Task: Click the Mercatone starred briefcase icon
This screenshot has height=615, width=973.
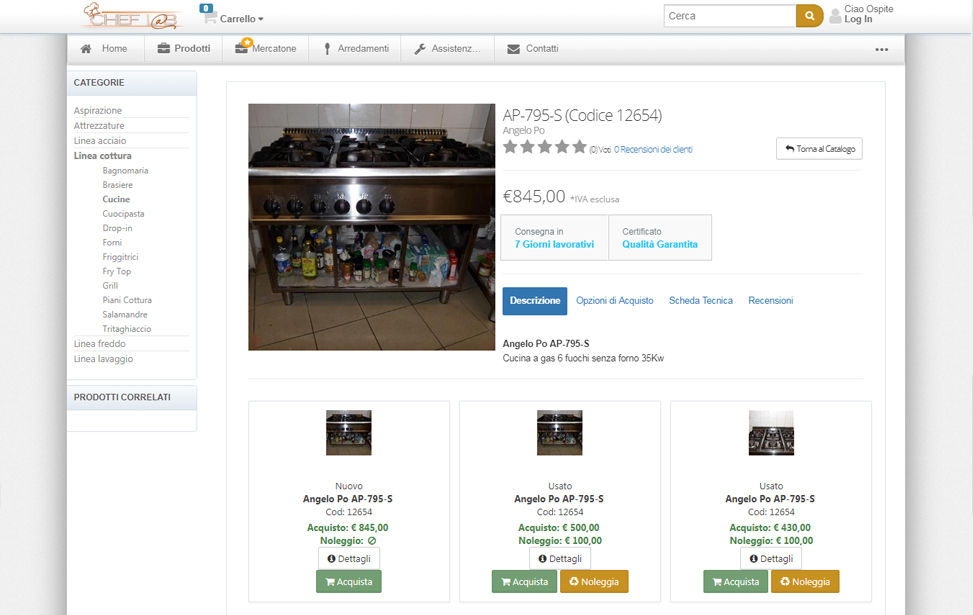Action: click(243, 47)
